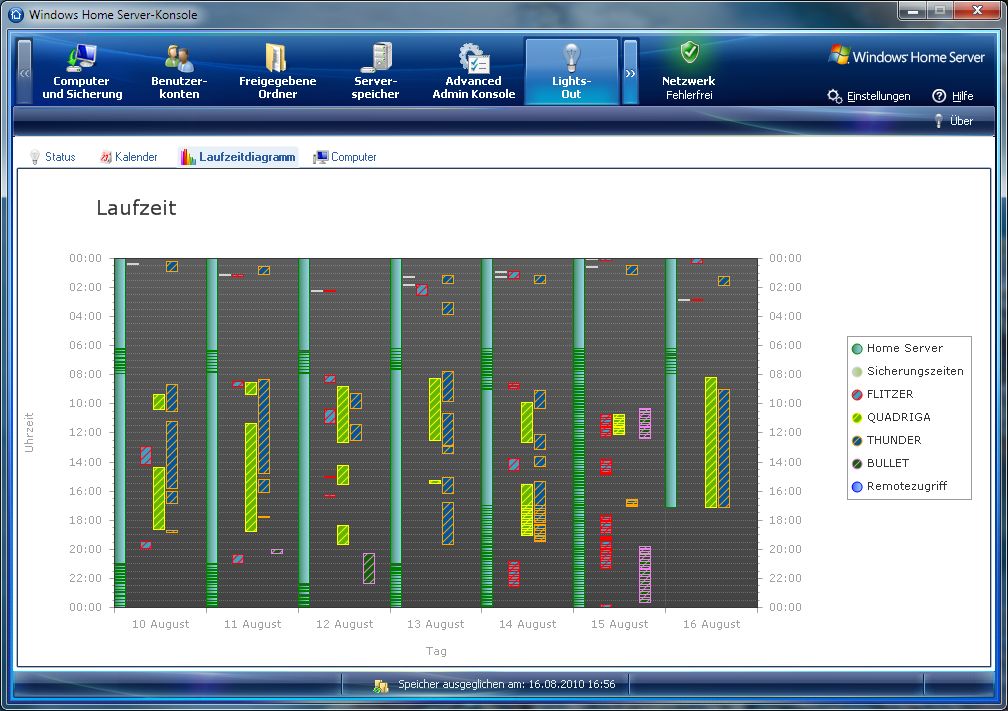Click the Sicherungszeiten legend marker
The height and width of the screenshot is (711, 1008).
coord(857,372)
